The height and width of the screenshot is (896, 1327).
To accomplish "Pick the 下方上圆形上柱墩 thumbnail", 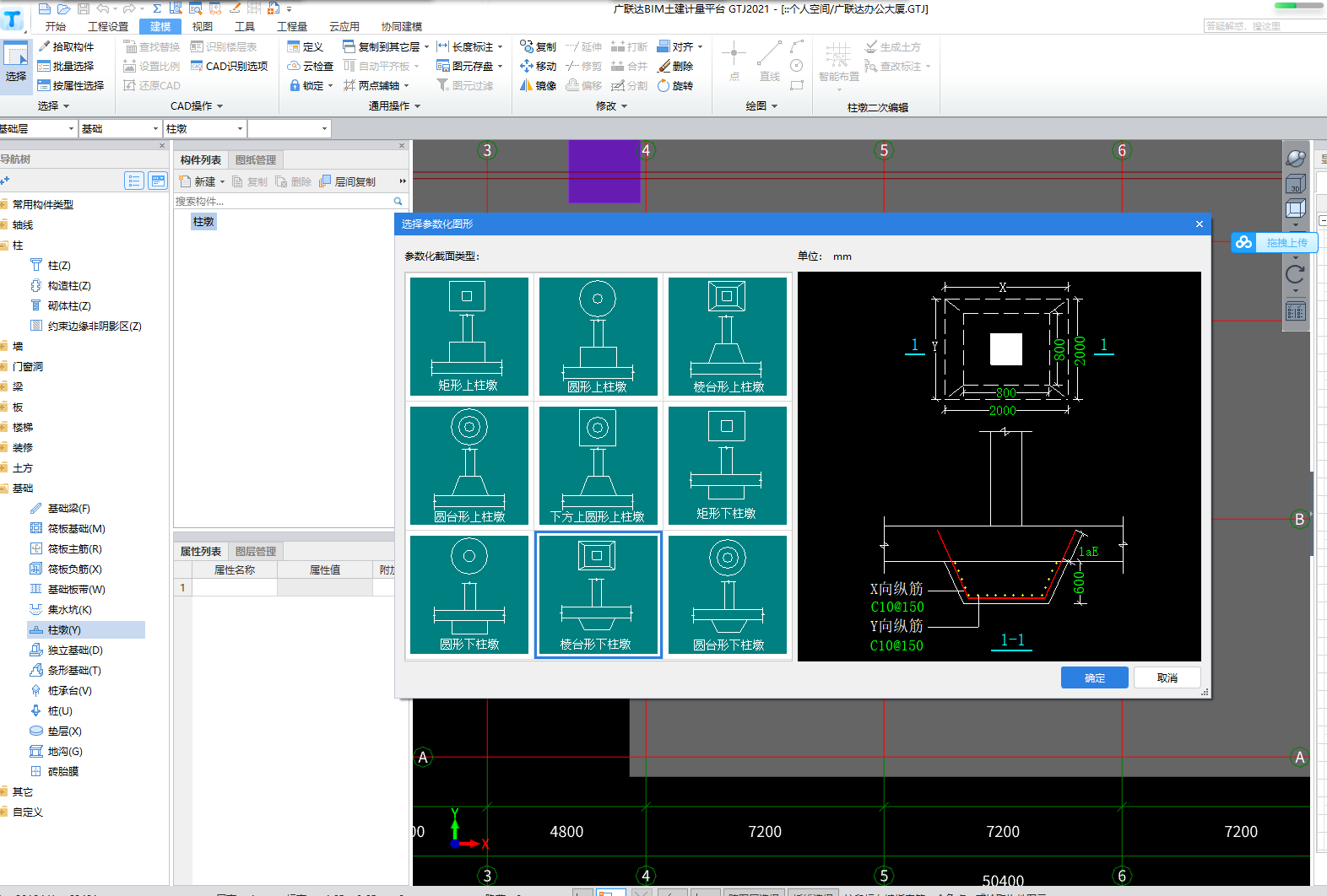I will pos(598,466).
